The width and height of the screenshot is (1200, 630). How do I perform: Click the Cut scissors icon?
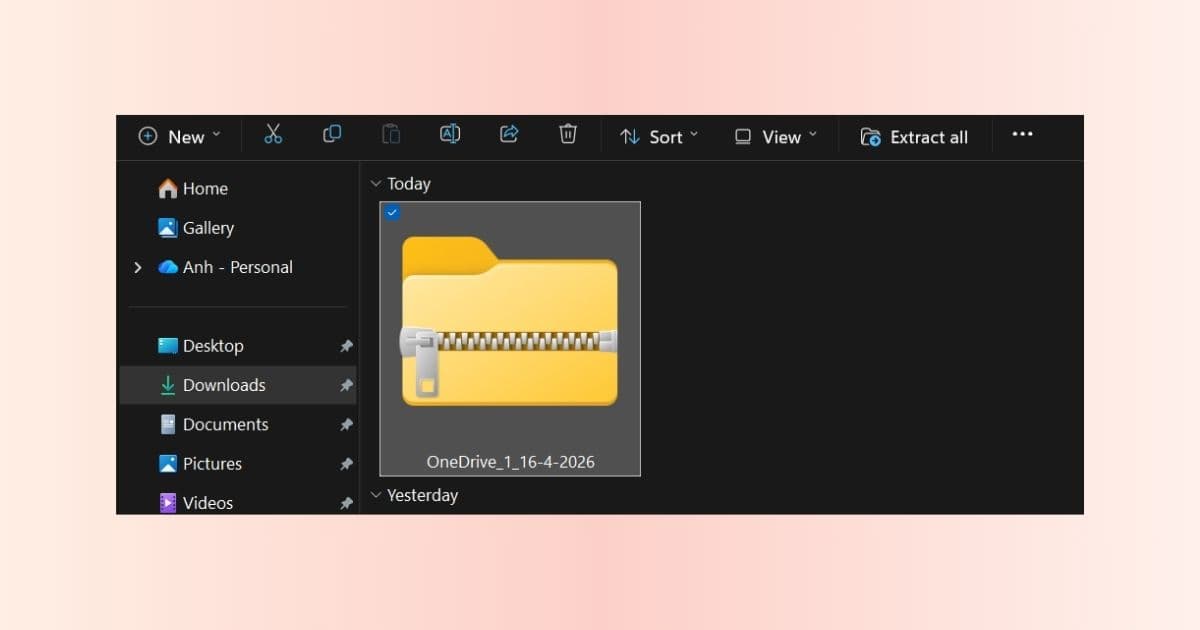pyautogui.click(x=273, y=135)
